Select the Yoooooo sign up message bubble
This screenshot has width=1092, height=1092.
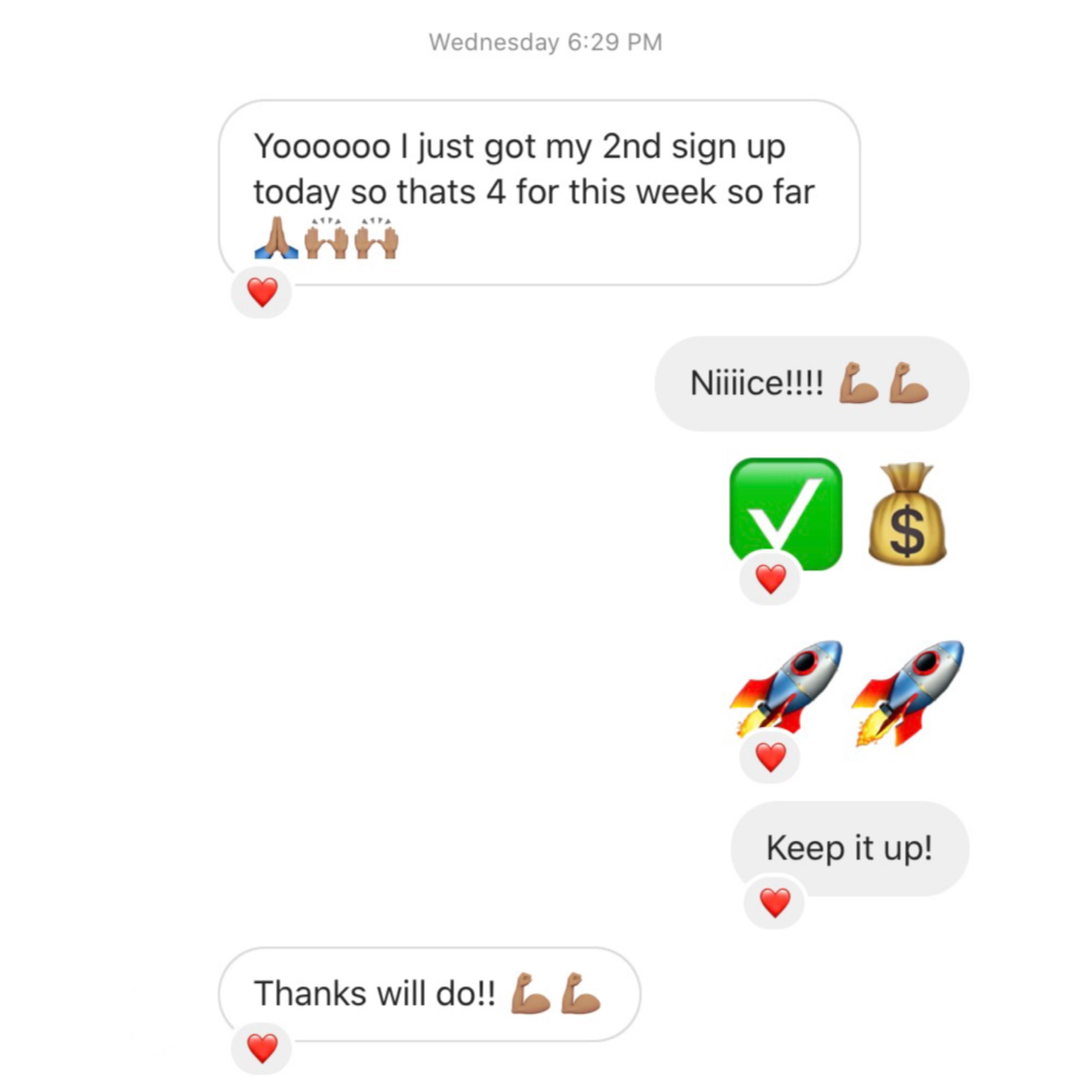tap(539, 193)
